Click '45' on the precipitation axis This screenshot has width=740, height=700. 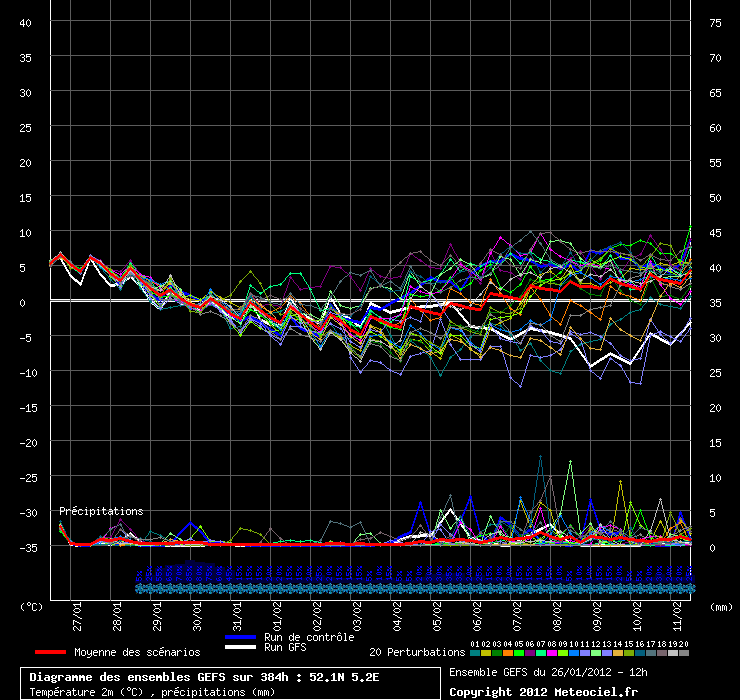point(715,233)
